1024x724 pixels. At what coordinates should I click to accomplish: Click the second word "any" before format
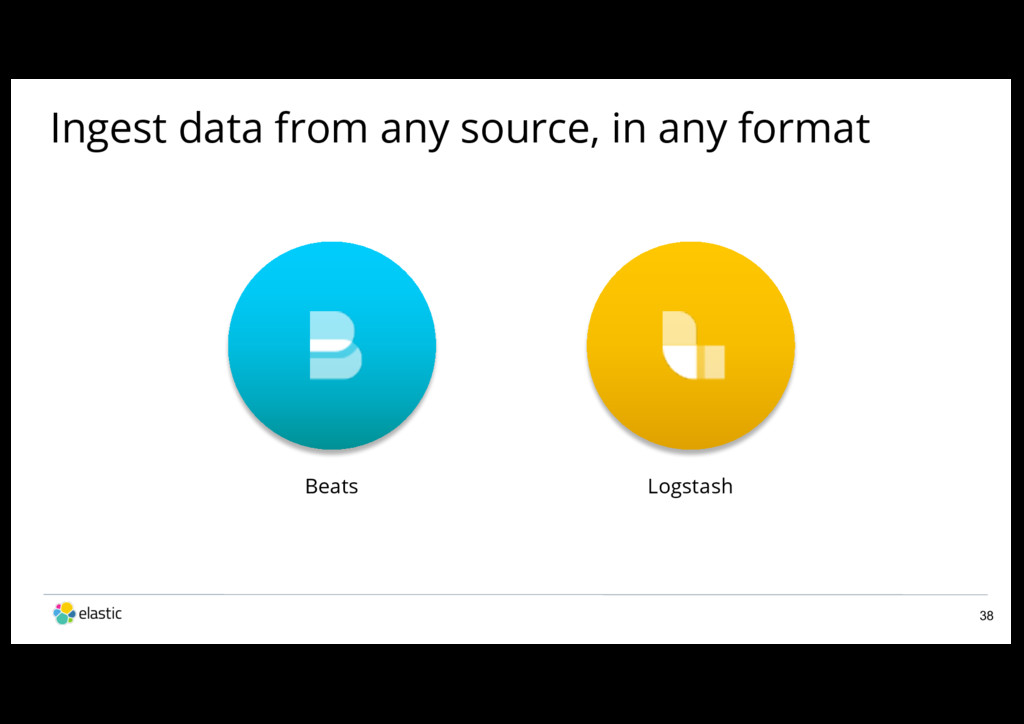tap(692, 131)
